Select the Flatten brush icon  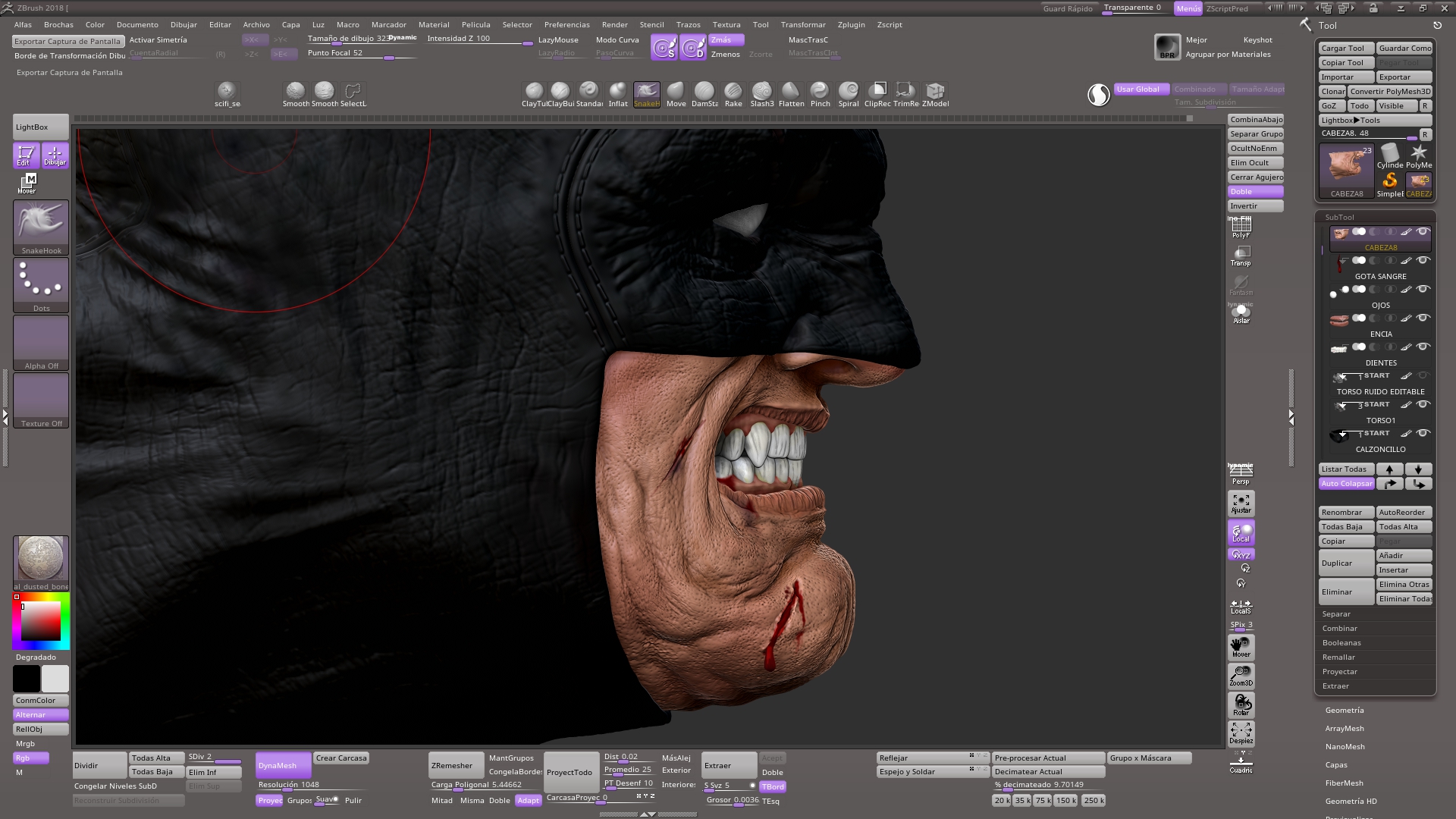pyautogui.click(x=791, y=94)
